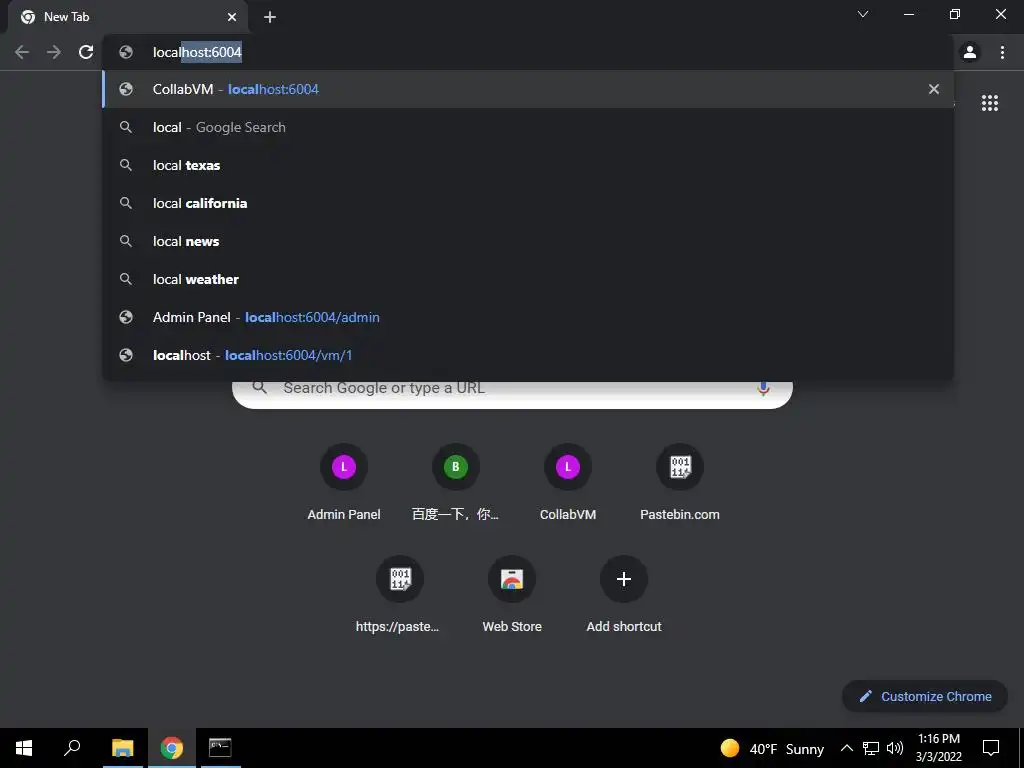This screenshot has width=1024, height=768.
Task: Open the Chrome three-dot menu
Action: click(x=1002, y=52)
